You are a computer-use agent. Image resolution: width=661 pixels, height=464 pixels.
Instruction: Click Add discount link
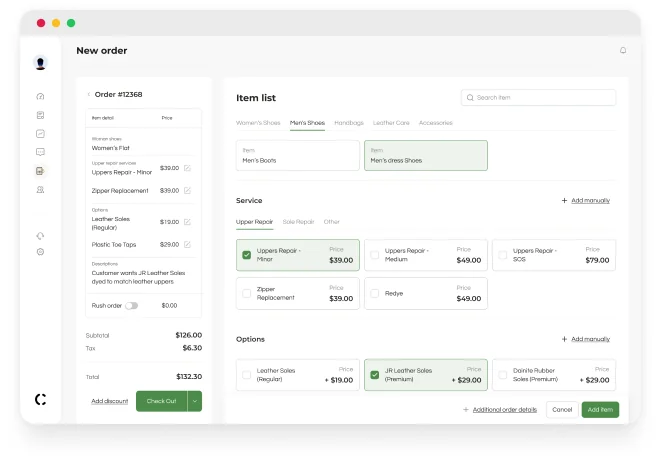[110, 401]
